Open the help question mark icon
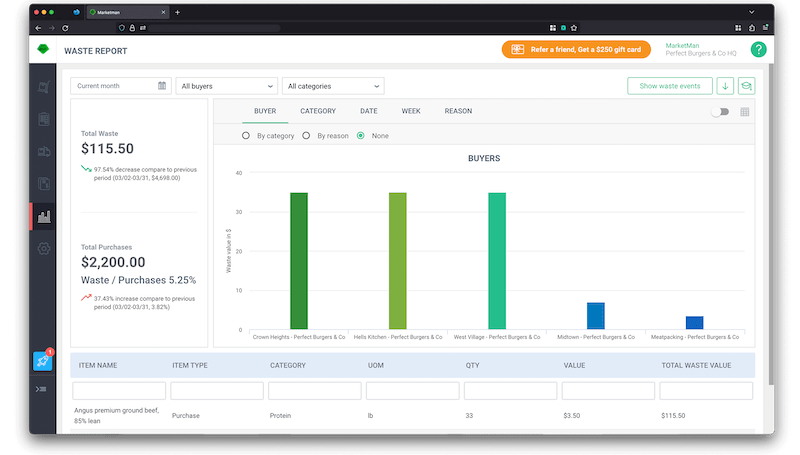The image size is (800, 455). (758, 49)
